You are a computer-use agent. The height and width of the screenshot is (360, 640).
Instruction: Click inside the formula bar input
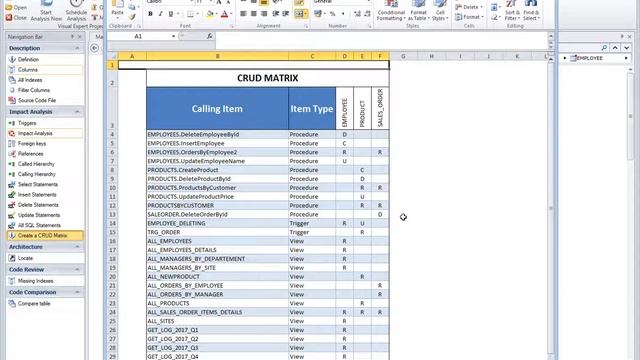coord(382,40)
